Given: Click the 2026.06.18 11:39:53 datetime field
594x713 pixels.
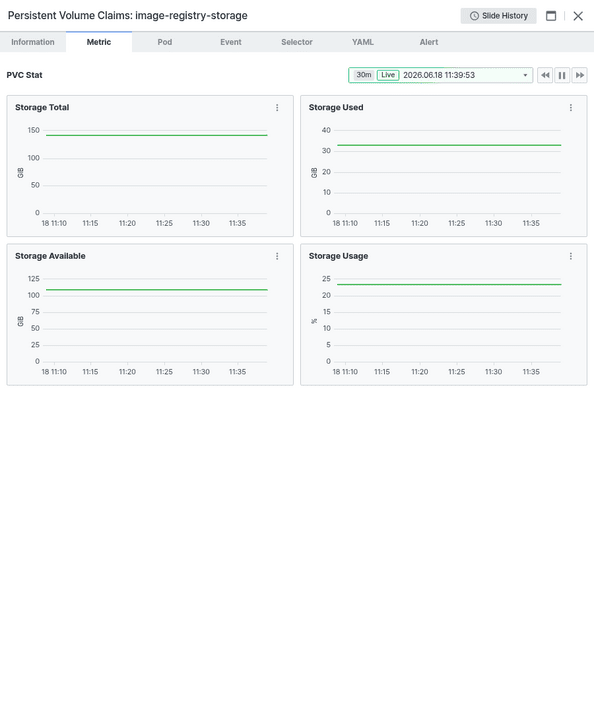Looking at the screenshot, I should 439,75.
